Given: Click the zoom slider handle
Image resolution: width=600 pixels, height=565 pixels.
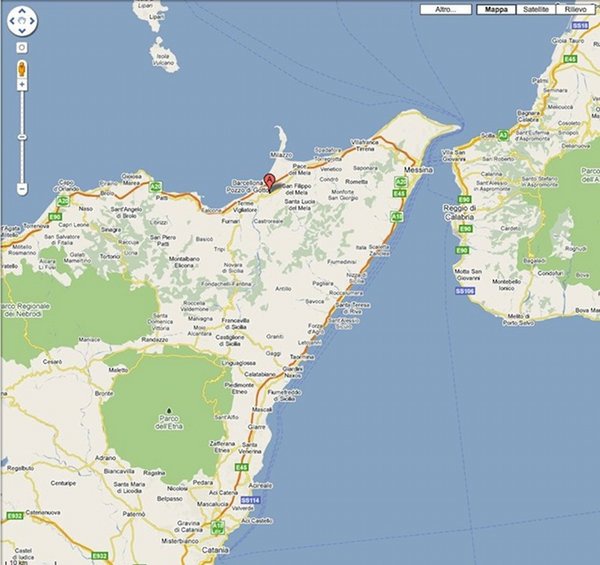Looking at the screenshot, I should point(22,137).
